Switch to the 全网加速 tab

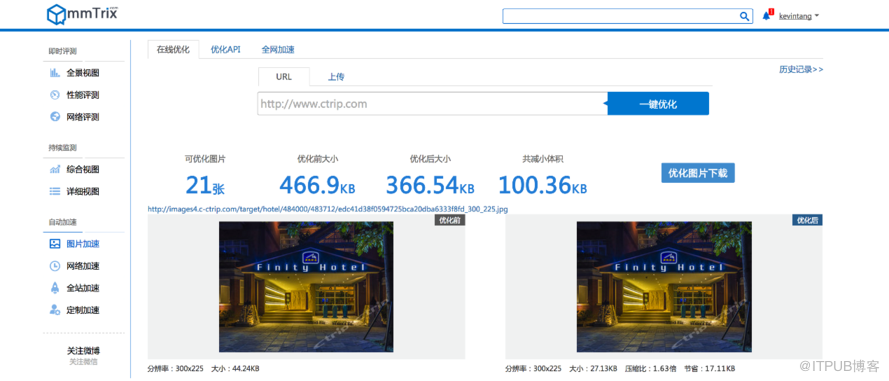click(x=278, y=49)
